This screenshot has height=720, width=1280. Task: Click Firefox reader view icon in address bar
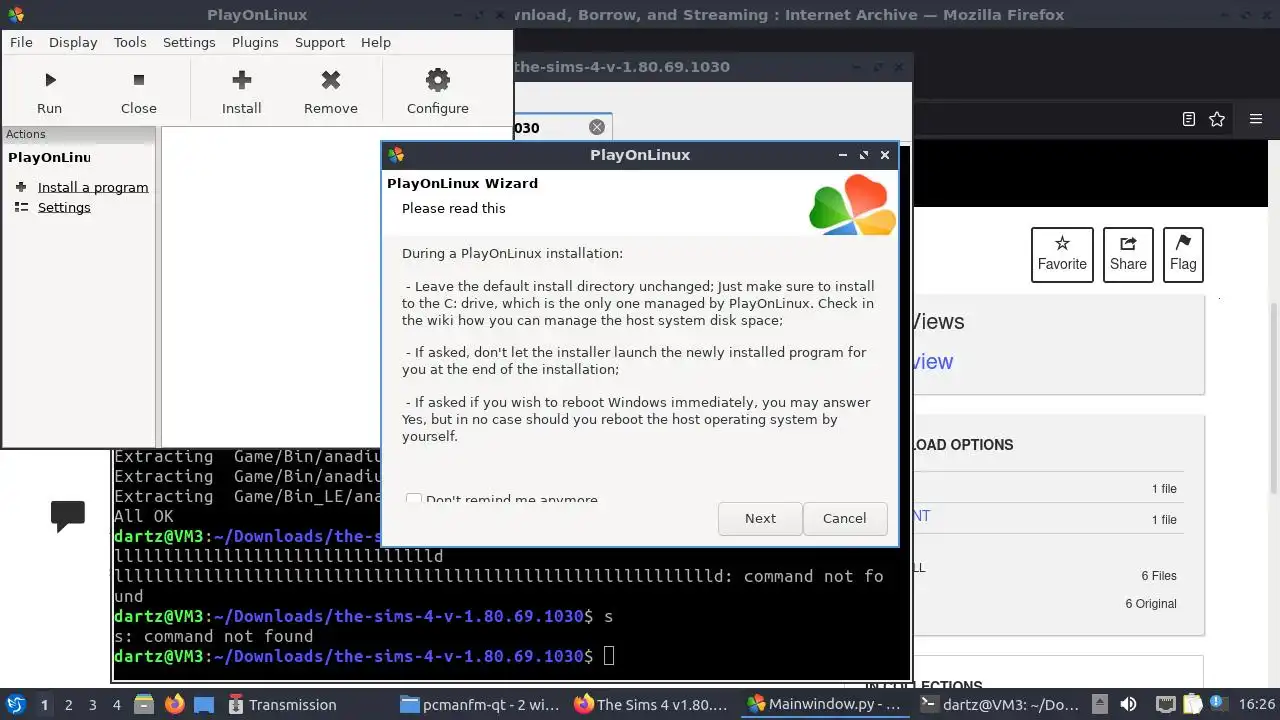coord(1189,119)
